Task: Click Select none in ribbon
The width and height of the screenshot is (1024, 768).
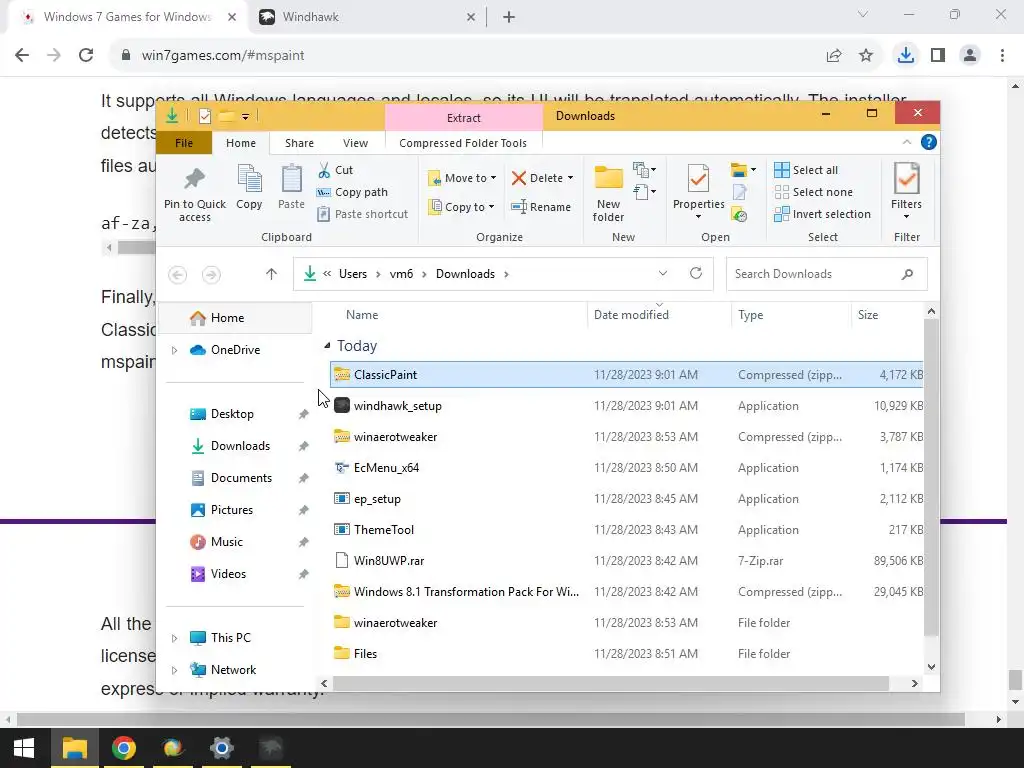Action: coord(814,192)
